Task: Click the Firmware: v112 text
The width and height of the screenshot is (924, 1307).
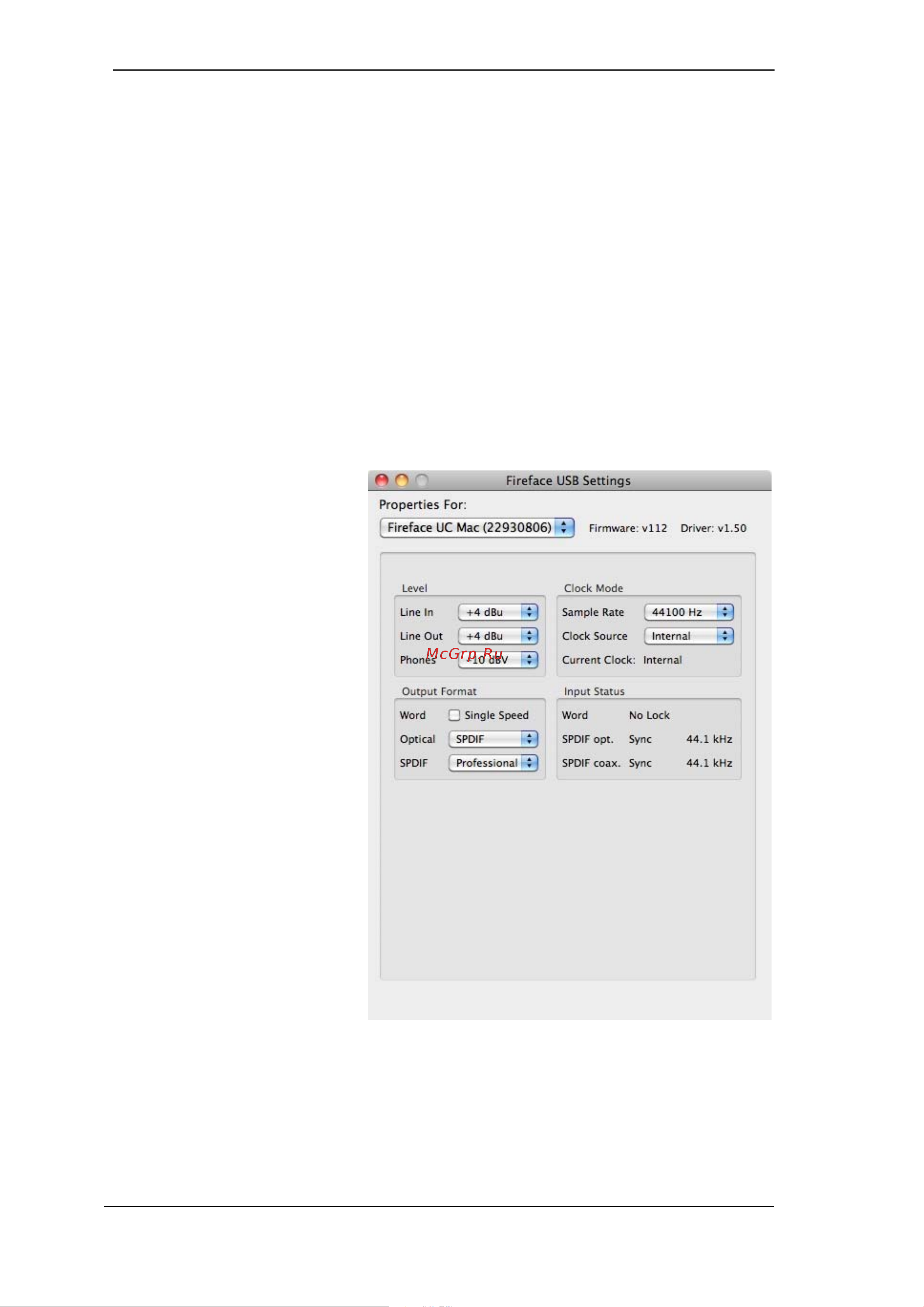Action: coord(628,528)
